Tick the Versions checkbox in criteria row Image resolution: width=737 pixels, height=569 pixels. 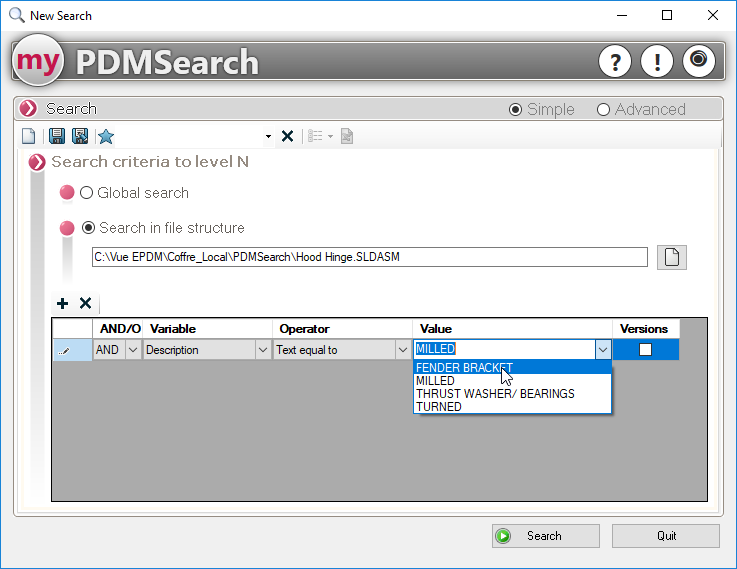645,350
